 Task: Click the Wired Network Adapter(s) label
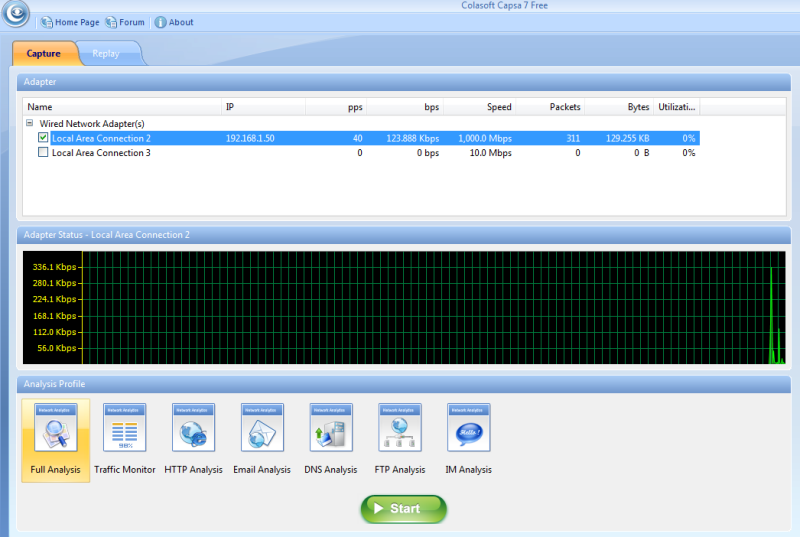point(92,123)
